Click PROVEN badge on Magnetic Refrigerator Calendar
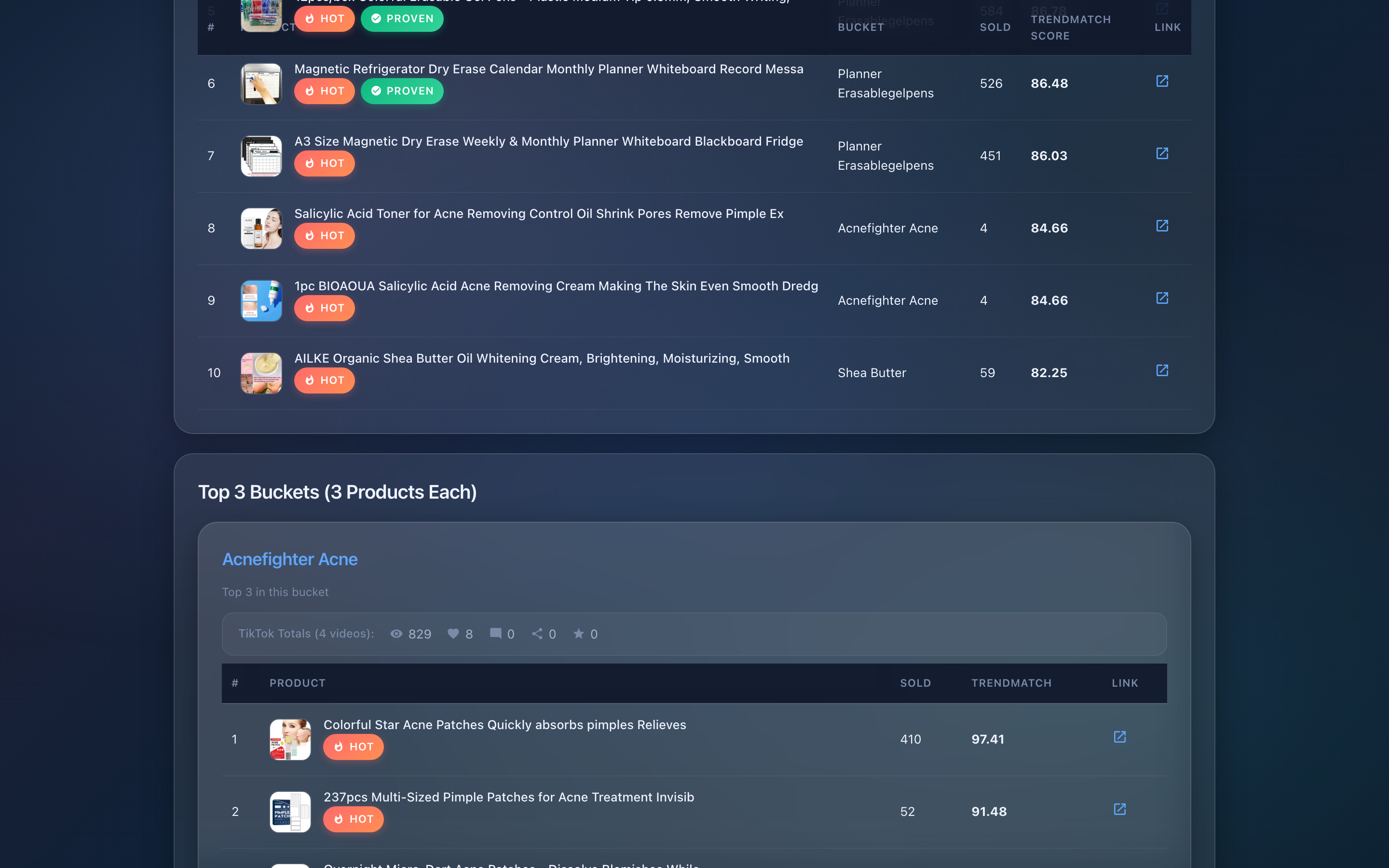This screenshot has height=868, width=1389. click(x=402, y=91)
